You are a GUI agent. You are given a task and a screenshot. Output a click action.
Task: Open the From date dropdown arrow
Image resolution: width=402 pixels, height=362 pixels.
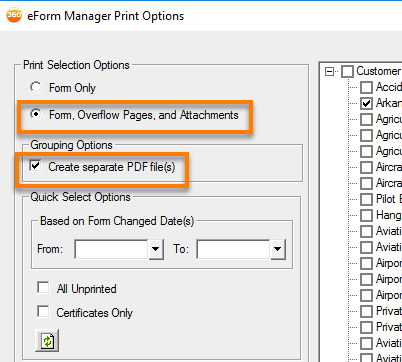click(156, 249)
